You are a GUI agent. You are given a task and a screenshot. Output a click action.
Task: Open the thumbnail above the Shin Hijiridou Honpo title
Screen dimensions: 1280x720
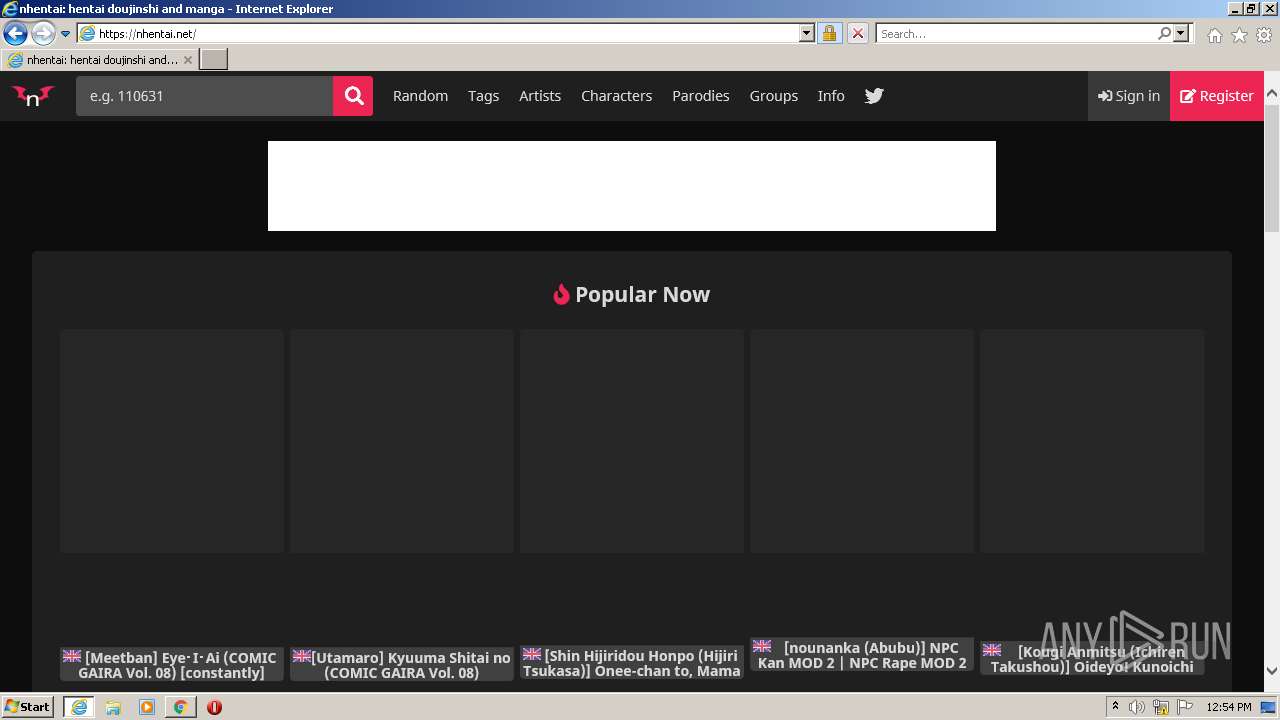632,441
